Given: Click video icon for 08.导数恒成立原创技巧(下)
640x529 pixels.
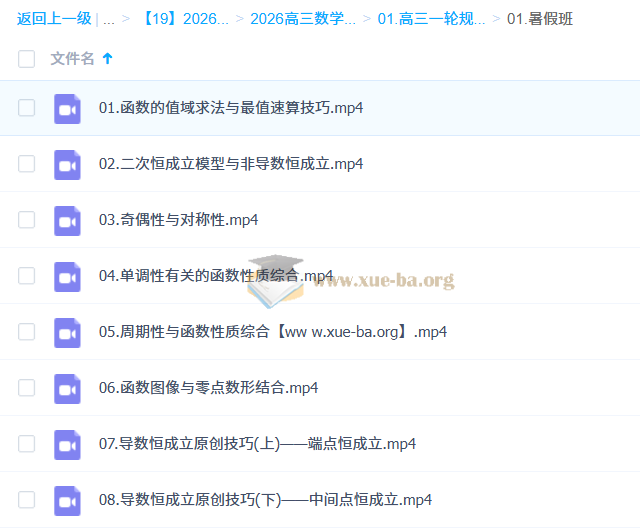Looking at the screenshot, I should 67,500.
